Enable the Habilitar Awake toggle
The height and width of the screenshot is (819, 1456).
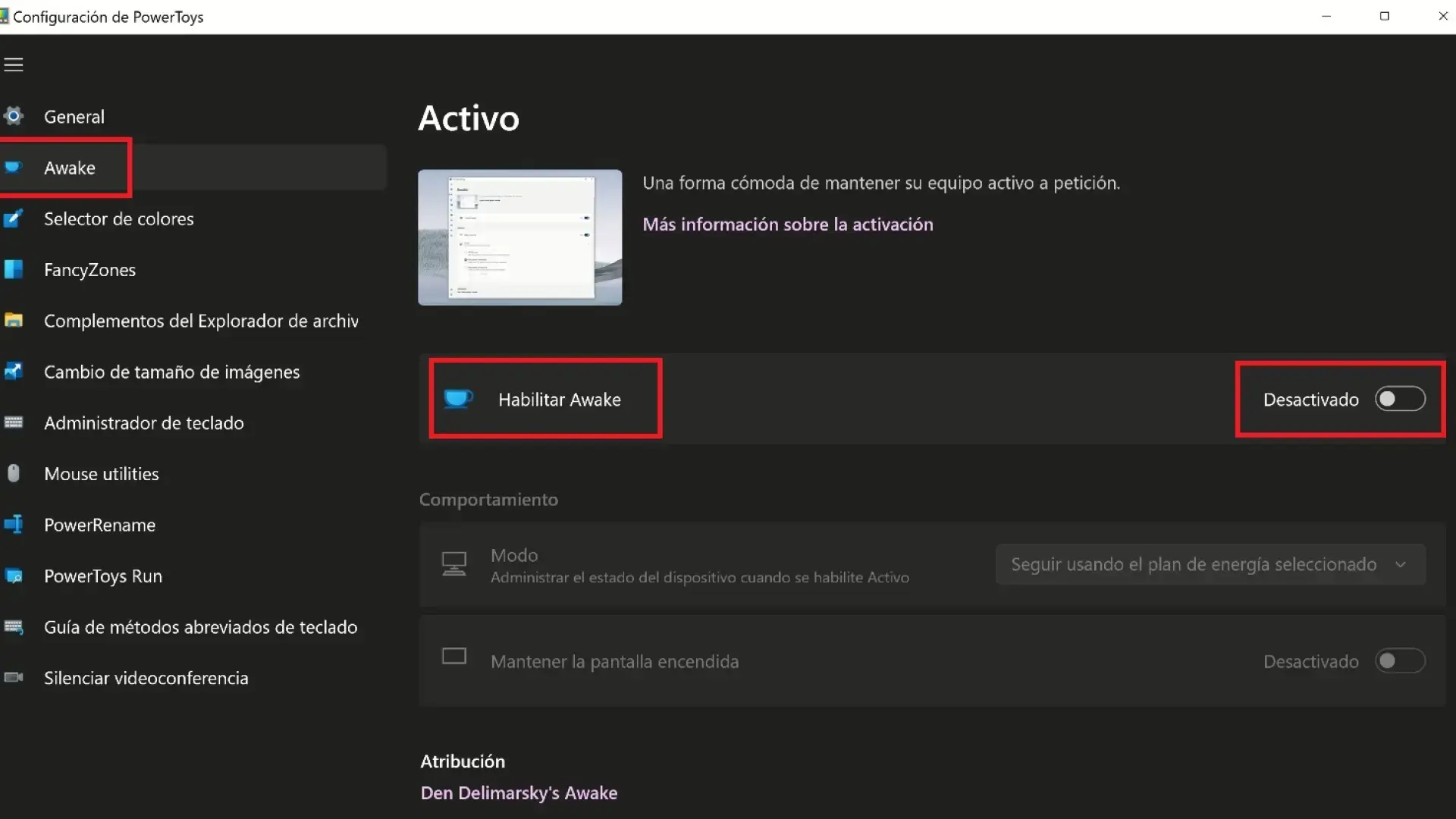click(1399, 398)
